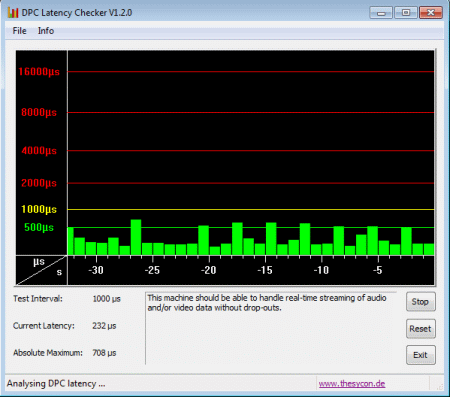
Task: Click the 16000µs red scale label
Action: click(x=39, y=72)
